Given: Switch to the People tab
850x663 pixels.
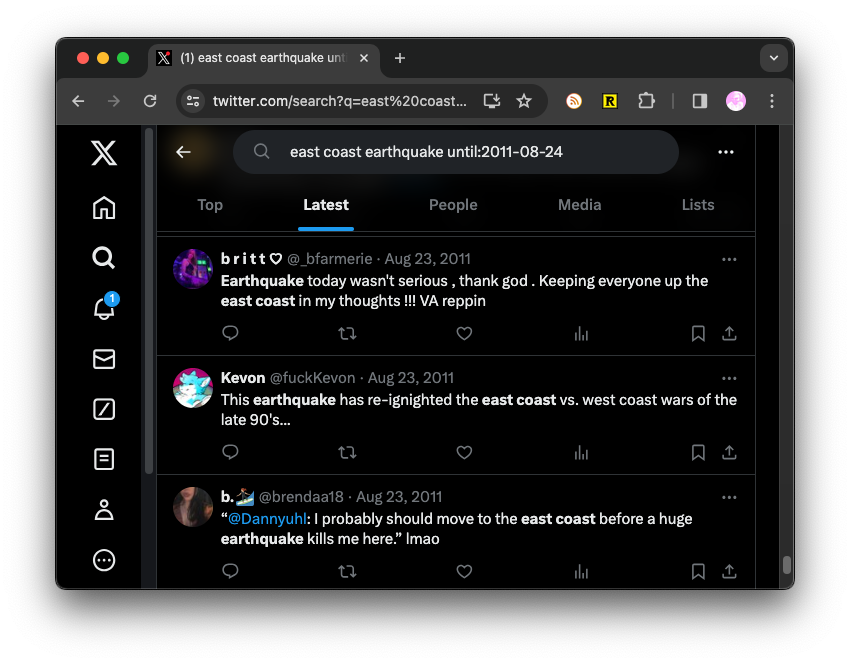Looking at the screenshot, I should 453,204.
